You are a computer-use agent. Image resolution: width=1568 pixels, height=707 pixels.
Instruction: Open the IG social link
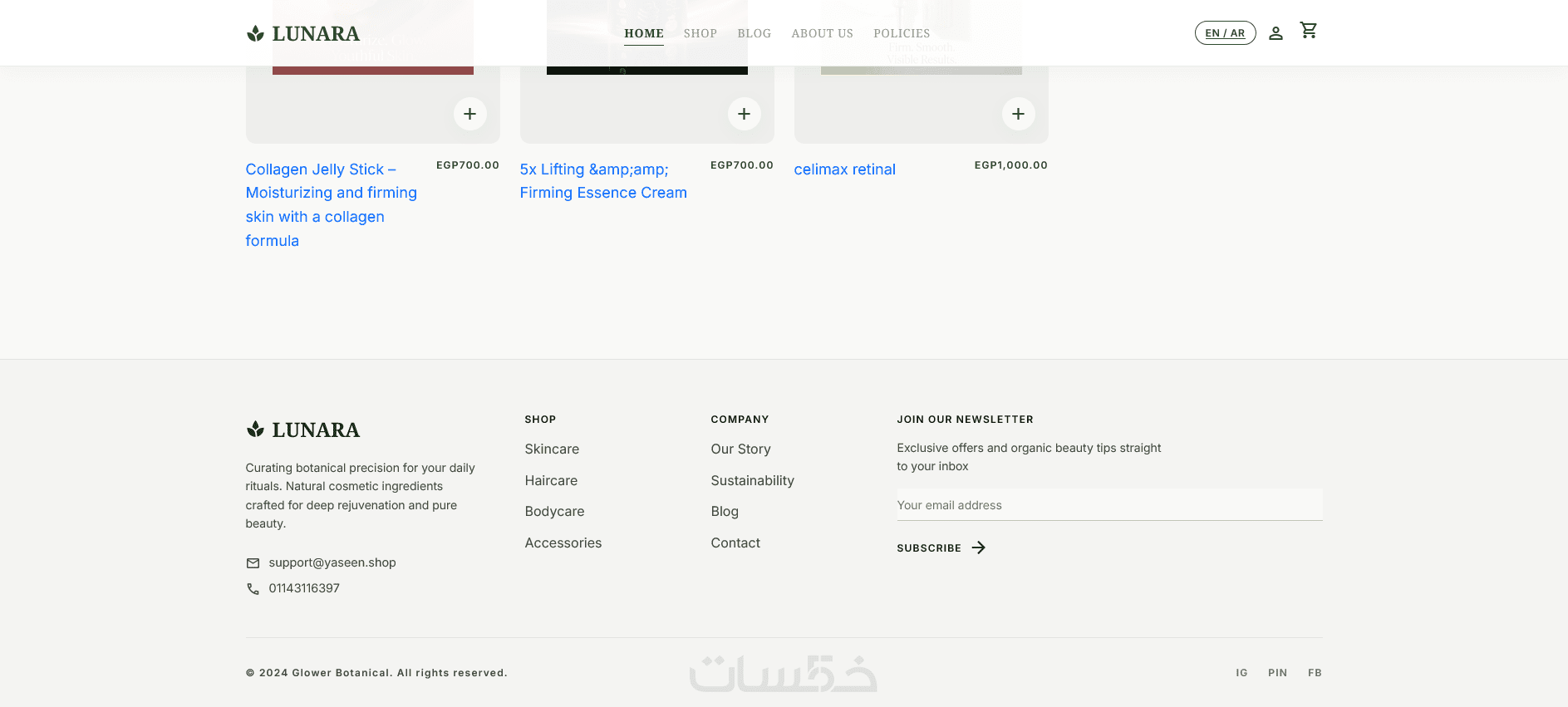(x=1241, y=673)
